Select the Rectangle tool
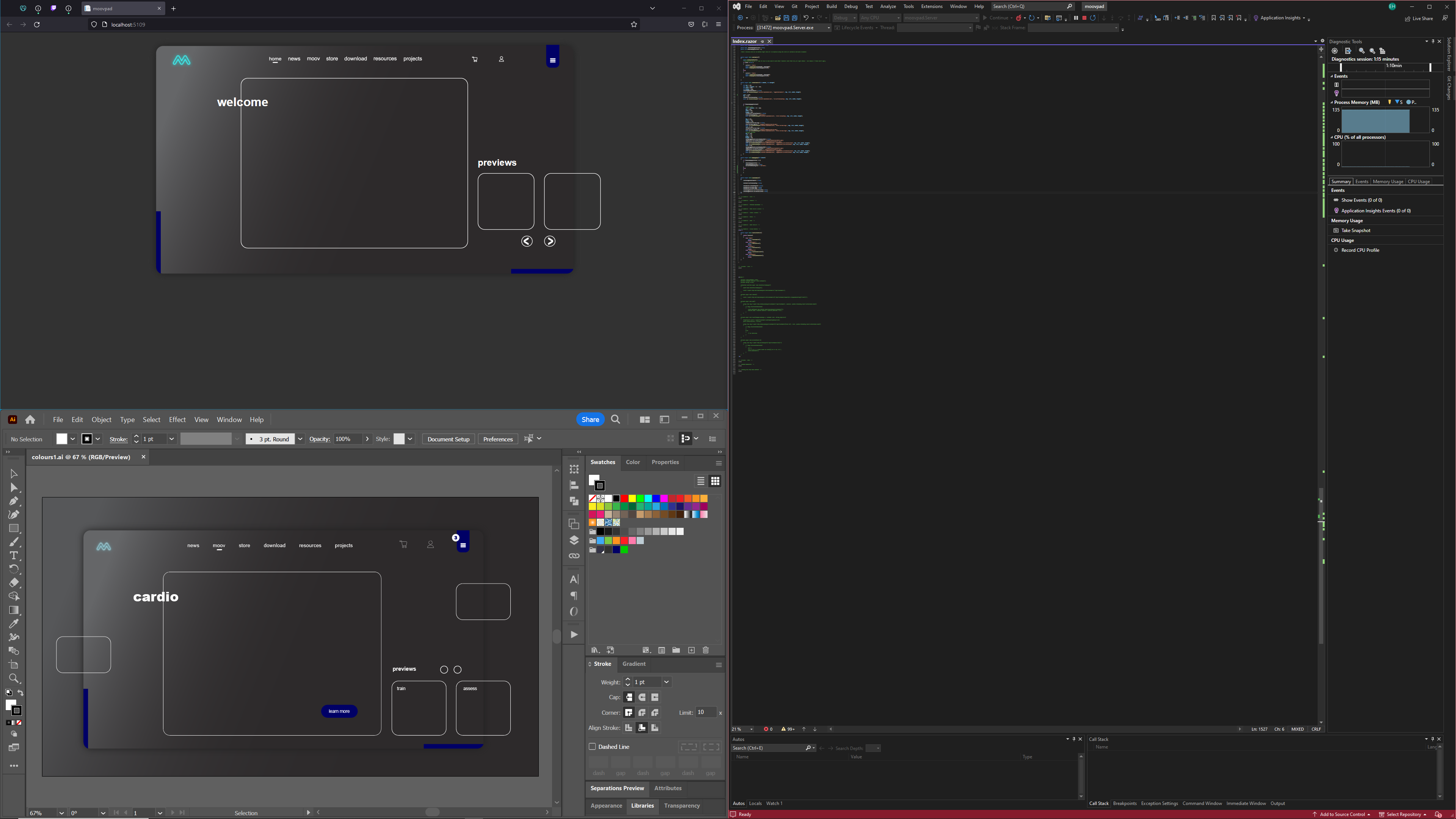This screenshot has width=1456, height=819. [14, 529]
